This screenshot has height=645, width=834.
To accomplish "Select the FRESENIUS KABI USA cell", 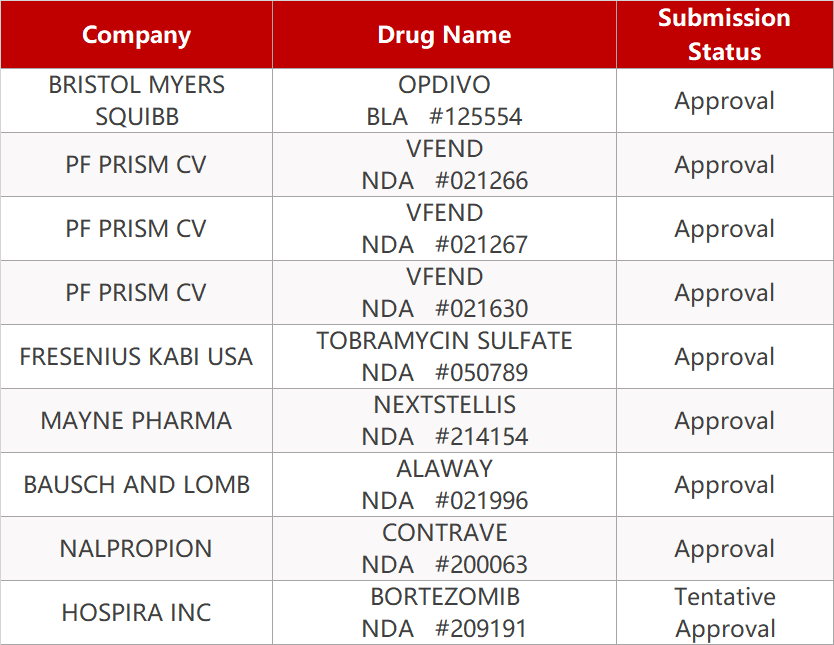I will (136, 357).
